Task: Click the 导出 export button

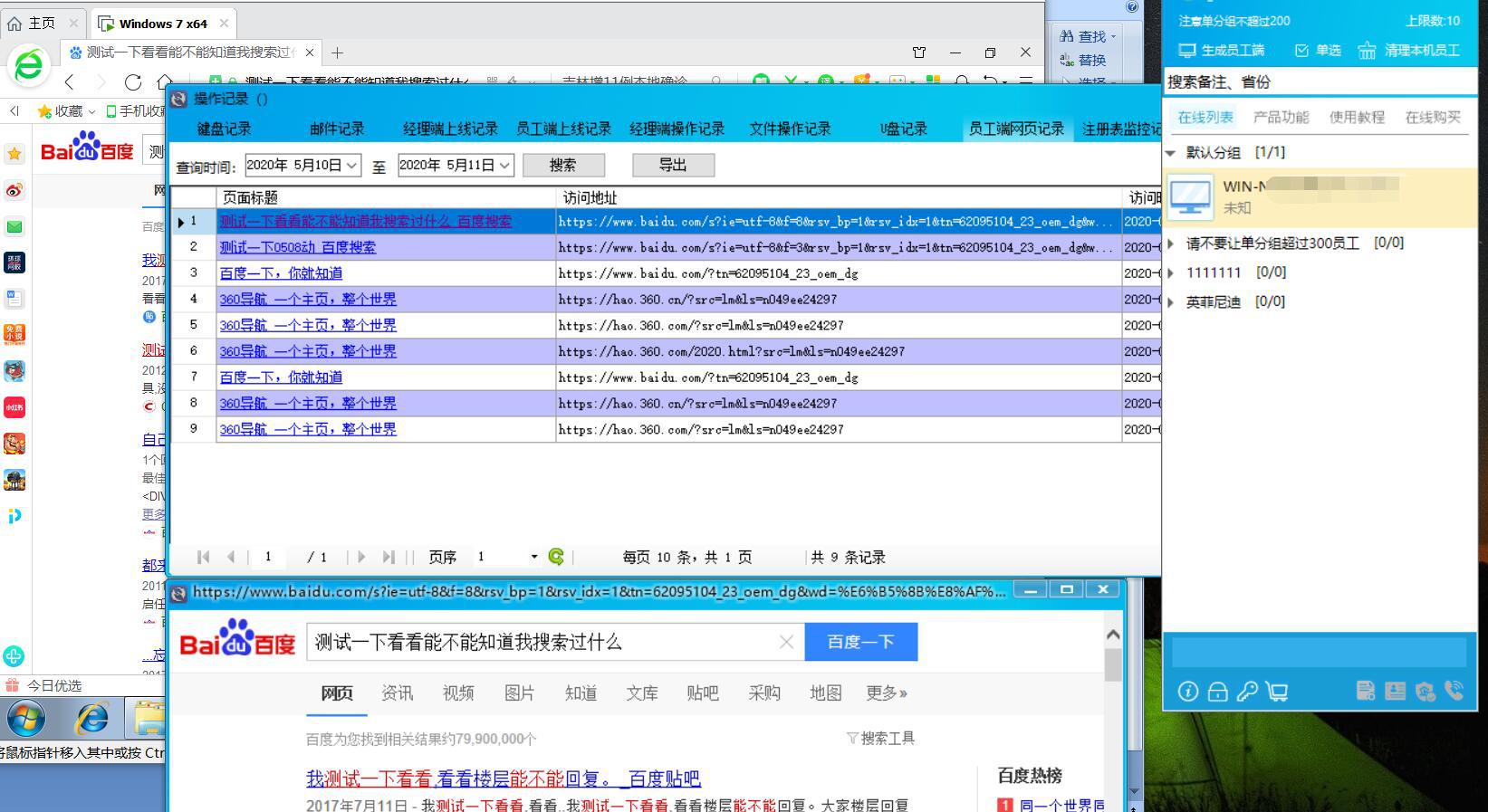Action: (673, 165)
